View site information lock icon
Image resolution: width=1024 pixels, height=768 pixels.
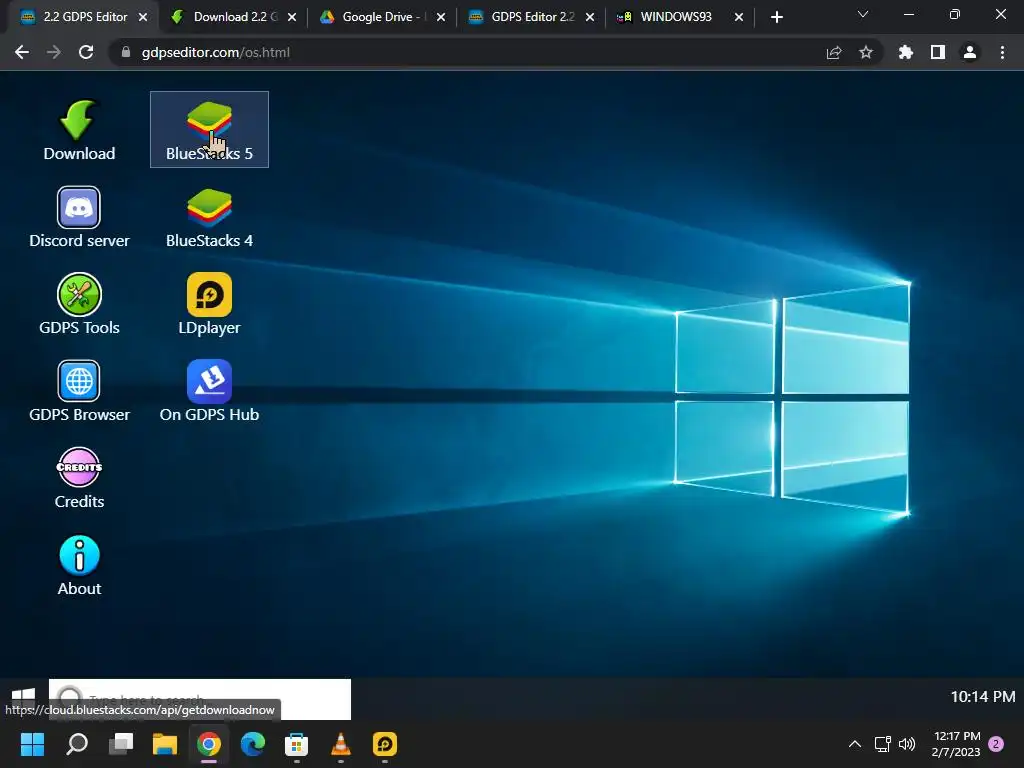pyautogui.click(x=126, y=52)
